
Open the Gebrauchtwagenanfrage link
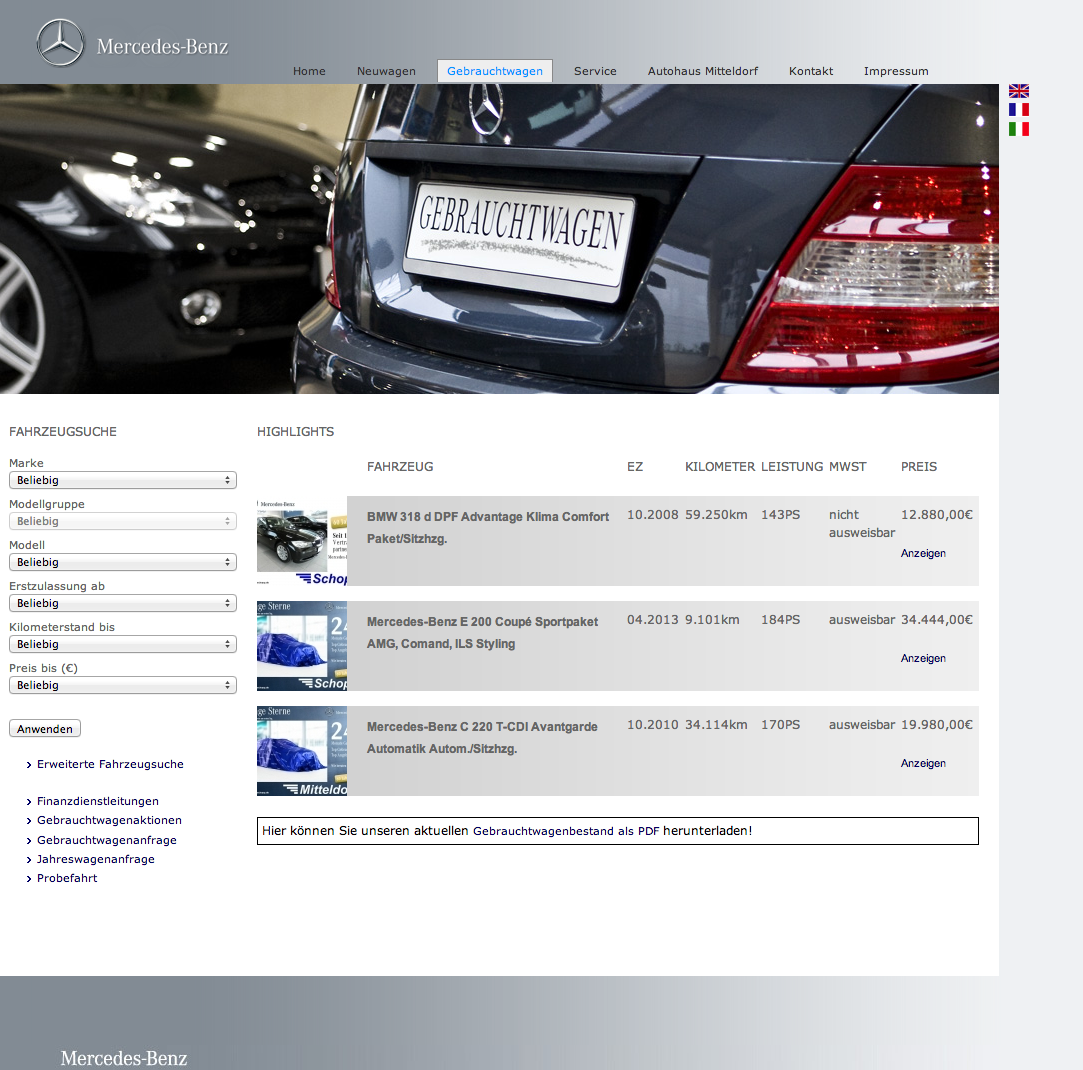click(x=106, y=840)
